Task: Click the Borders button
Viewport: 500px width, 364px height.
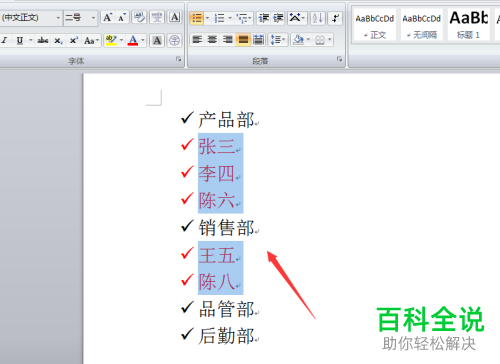Action: click(320, 40)
